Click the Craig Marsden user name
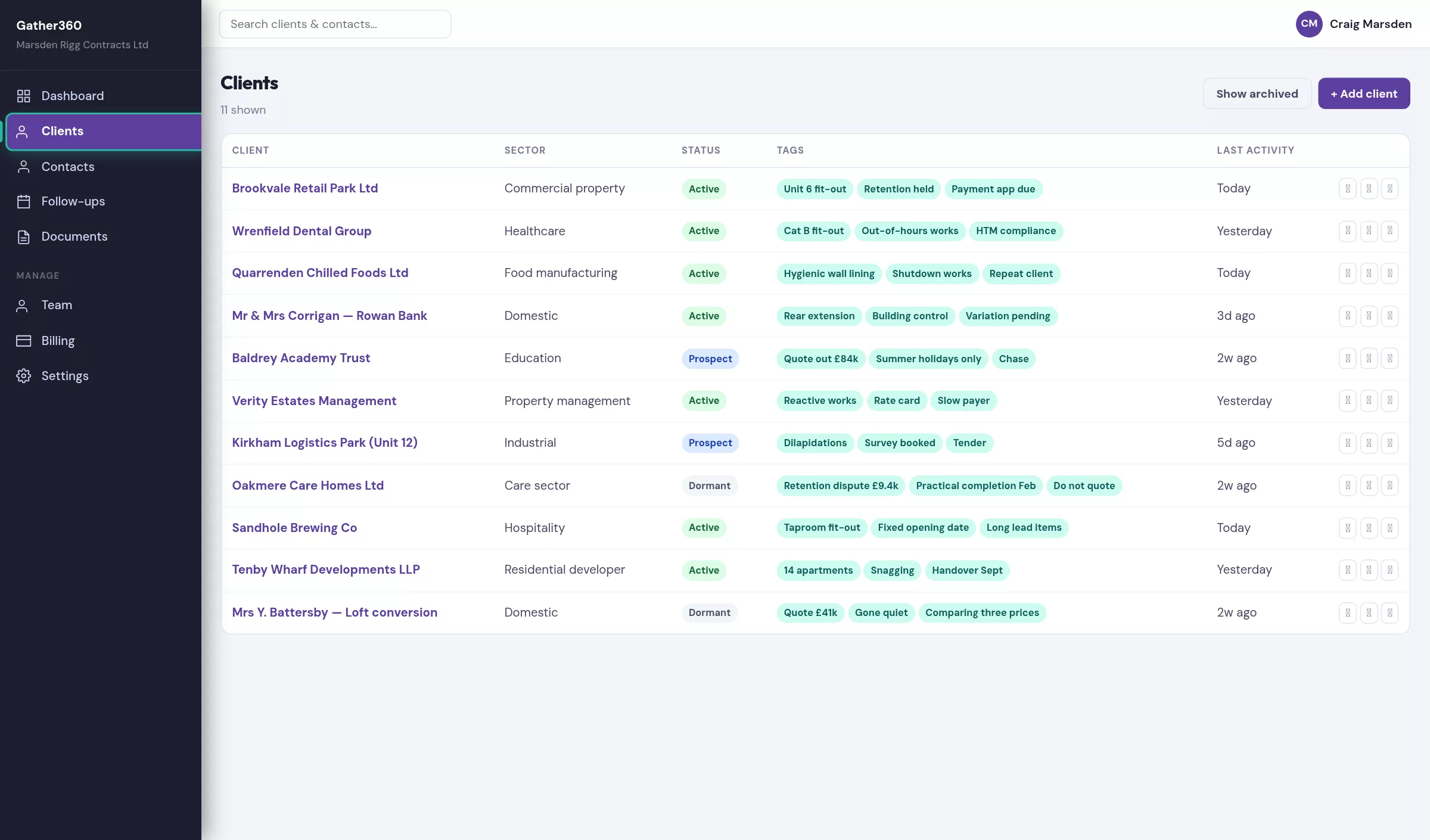Image resolution: width=1430 pixels, height=840 pixels. (1370, 24)
